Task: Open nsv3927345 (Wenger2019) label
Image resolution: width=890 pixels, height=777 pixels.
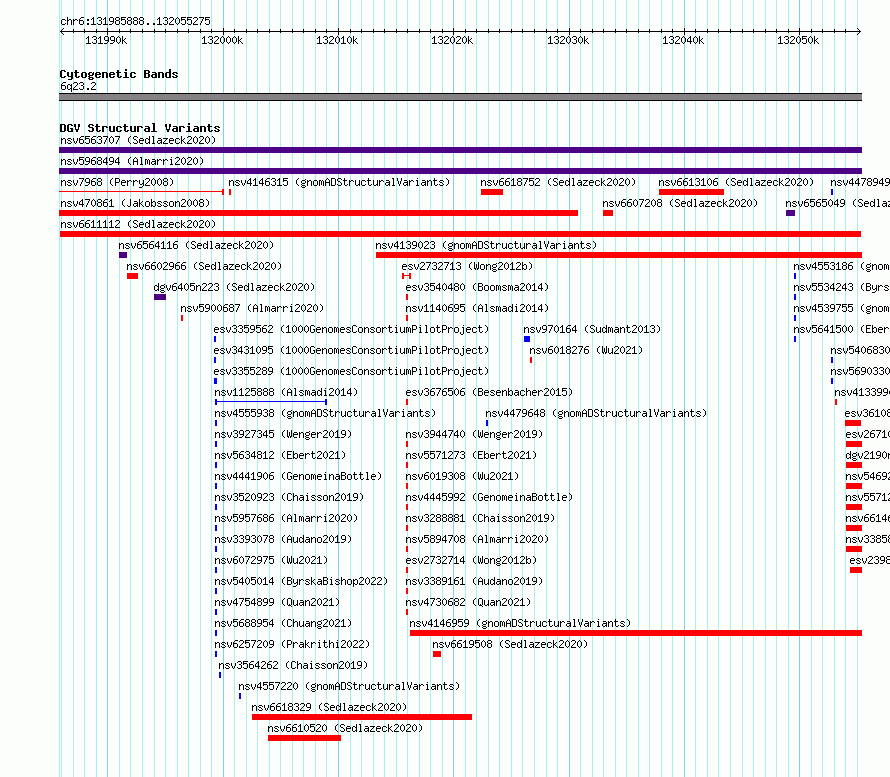Action: (283, 434)
